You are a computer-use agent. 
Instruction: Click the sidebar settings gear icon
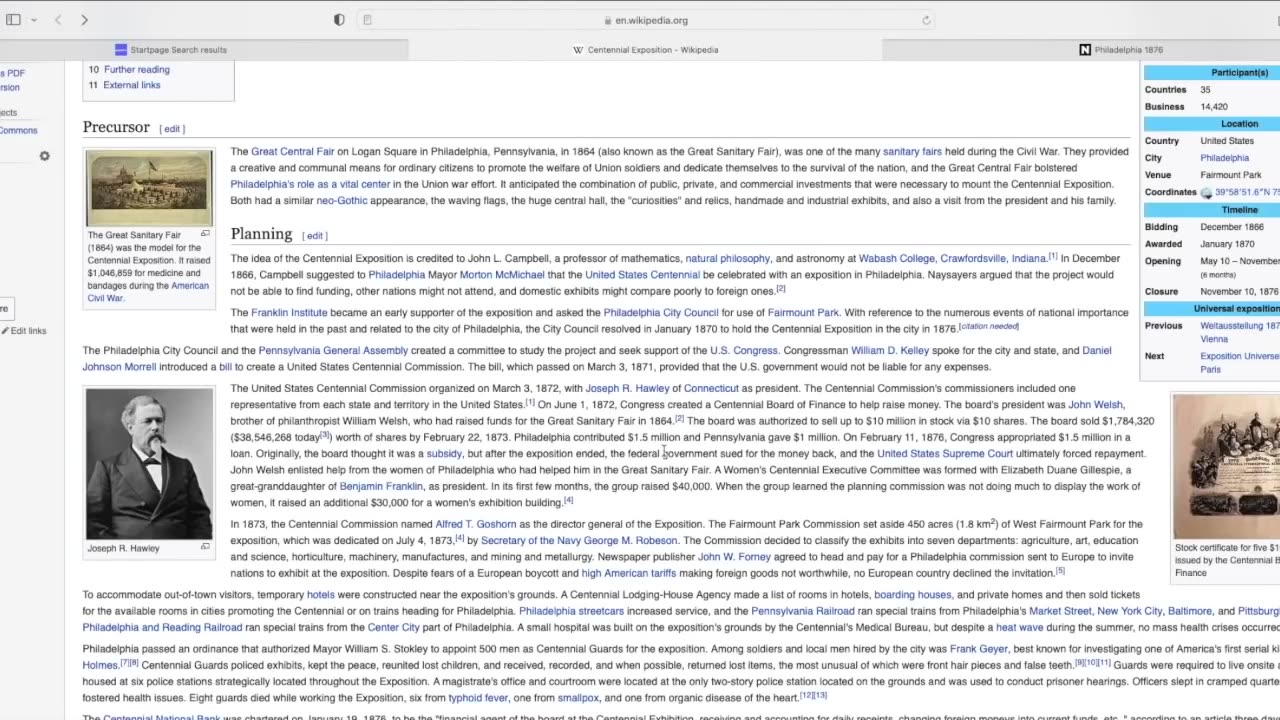44,156
